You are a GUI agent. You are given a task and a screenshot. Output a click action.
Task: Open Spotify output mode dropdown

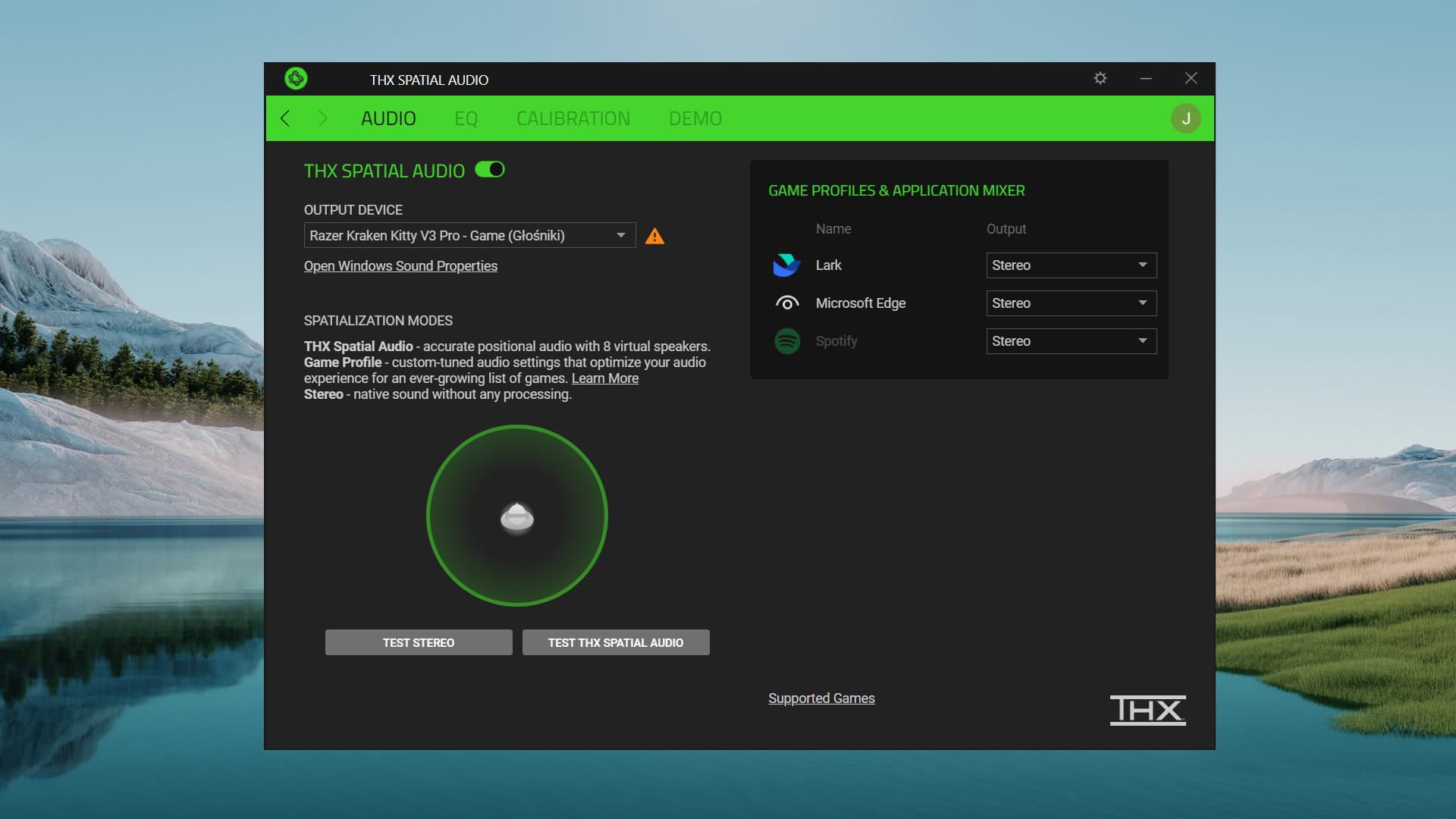[x=1071, y=341]
